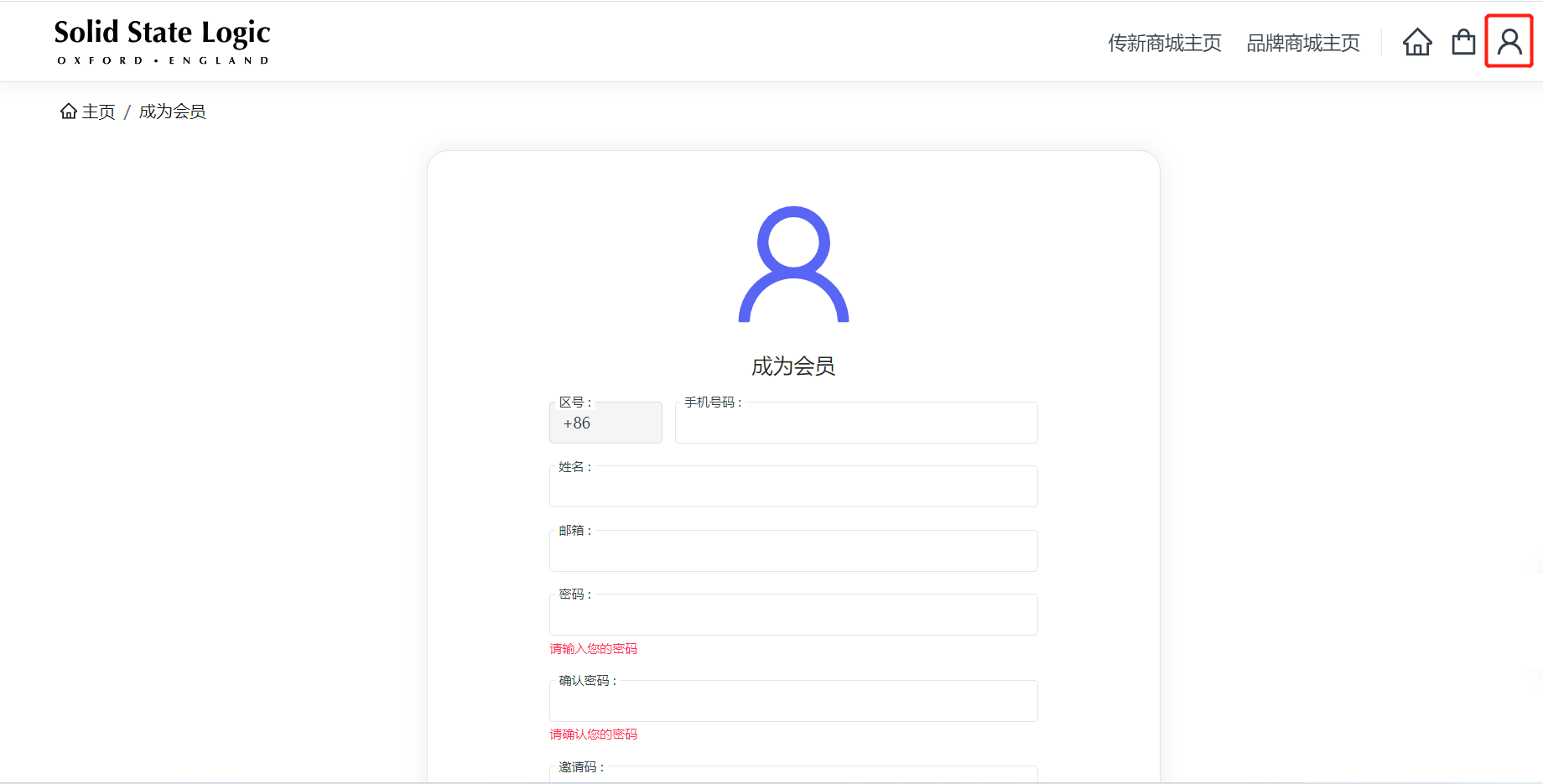Screen dimensions: 1543x784
Task: Focus the 手机号码 phone number input
Action: [856, 424]
